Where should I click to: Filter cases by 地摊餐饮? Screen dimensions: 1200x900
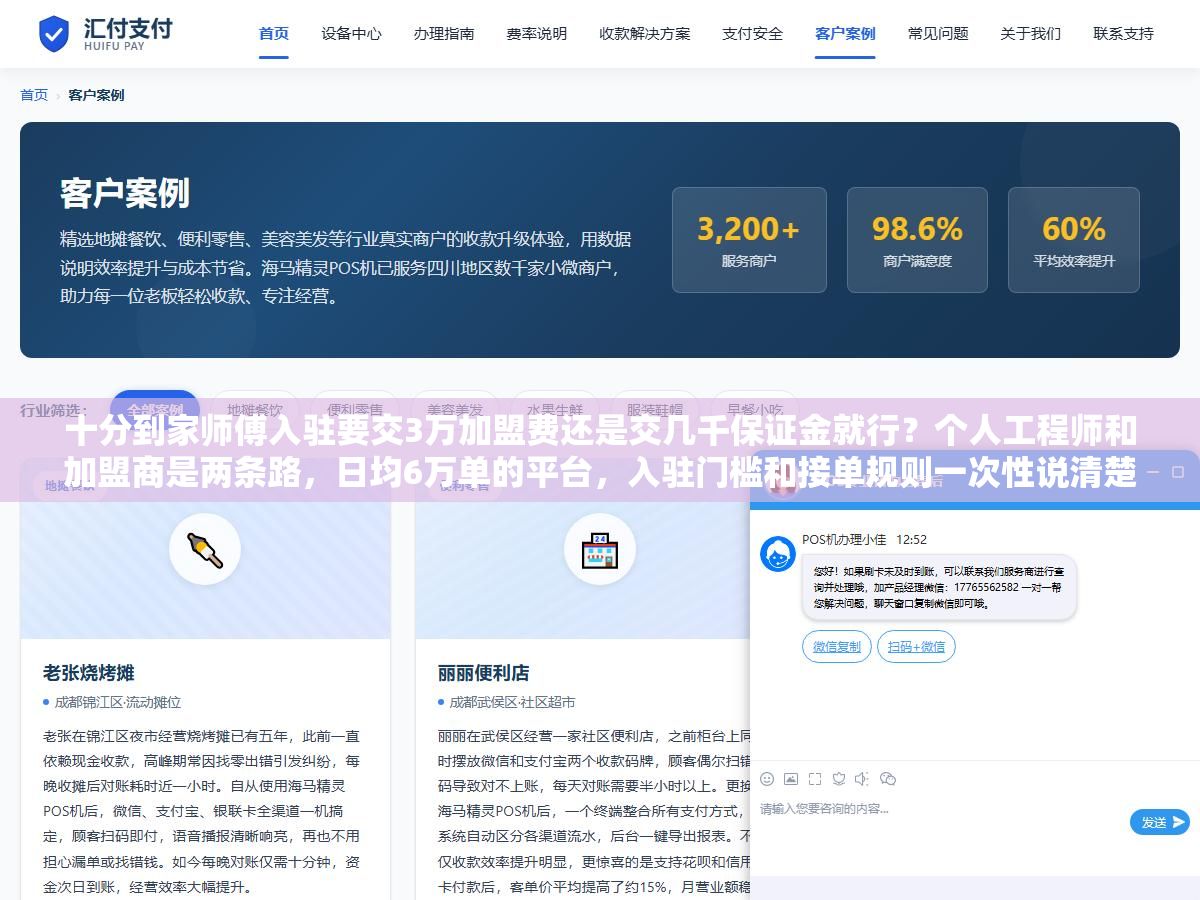(x=255, y=409)
